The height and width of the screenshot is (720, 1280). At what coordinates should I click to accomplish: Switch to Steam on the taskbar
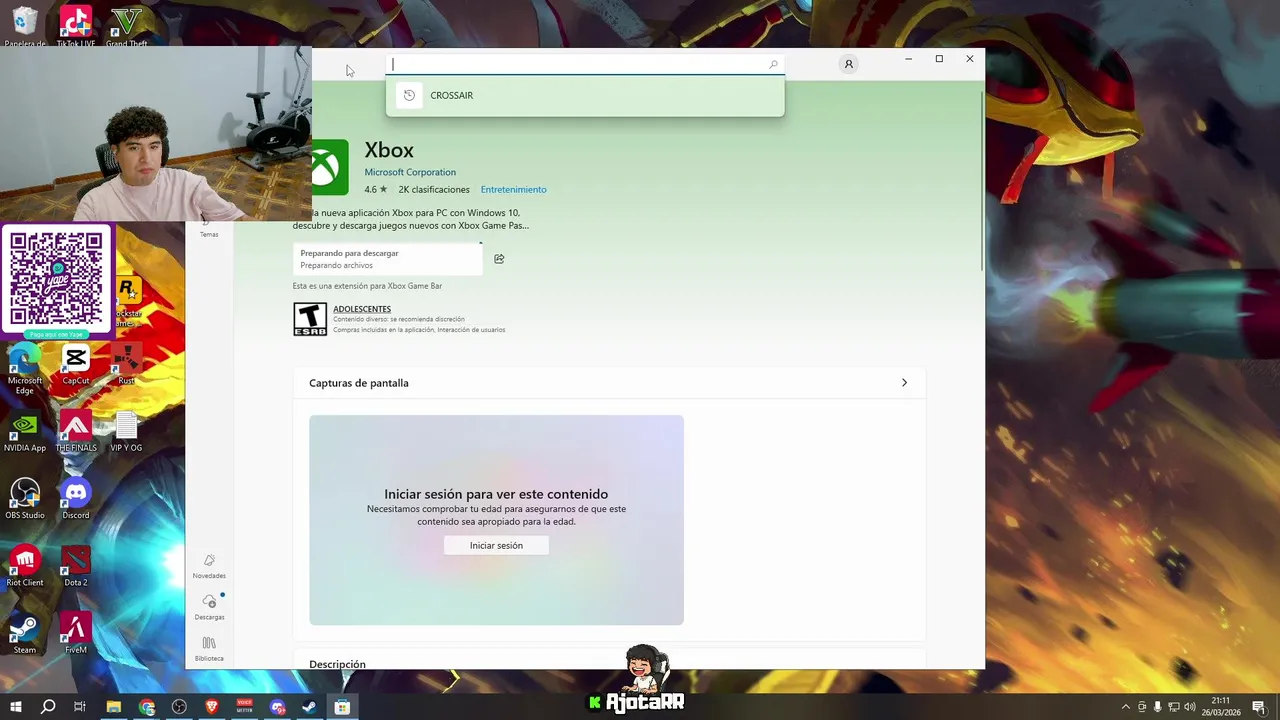309,707
